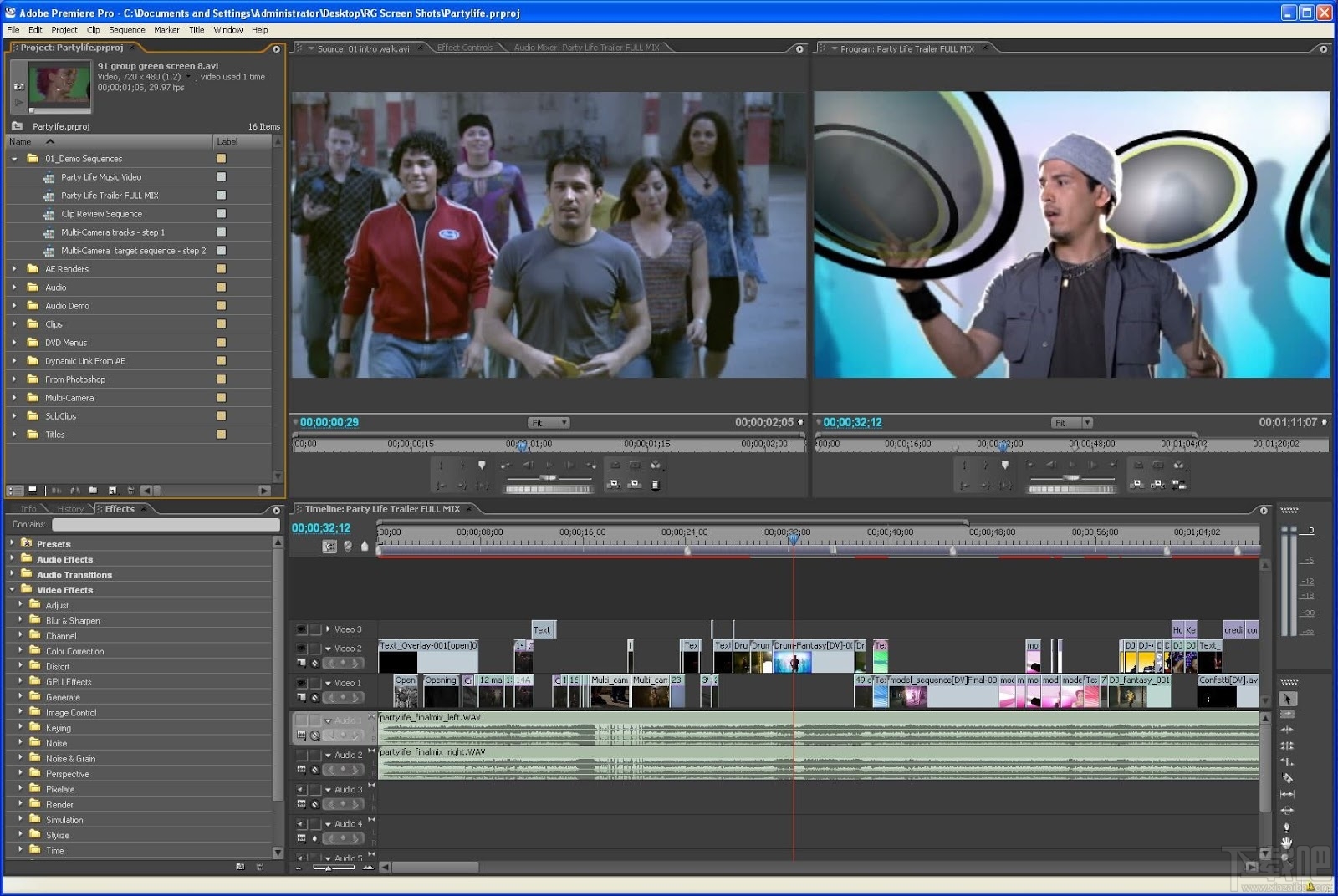Enable speaker output on Audio 3 track
The width and height of the screenshot is (1338, 896).
(299, 787)
